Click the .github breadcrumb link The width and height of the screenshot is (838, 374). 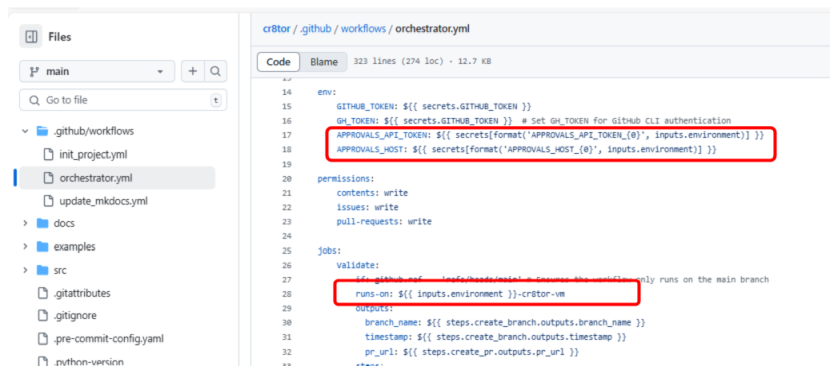pyautogui.click(x=315, y=29)
